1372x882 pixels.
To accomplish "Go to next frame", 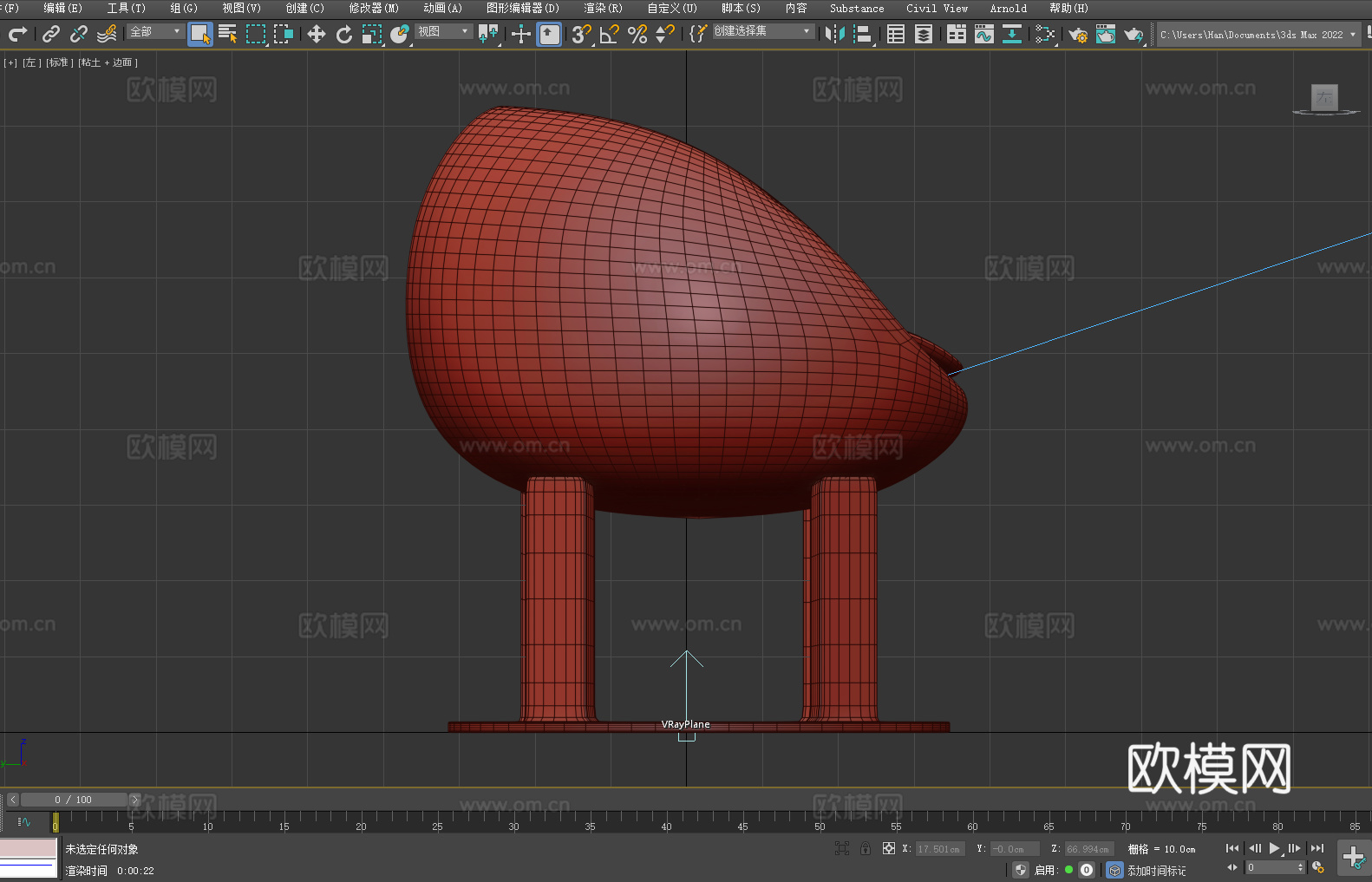I will point(1295,848).
